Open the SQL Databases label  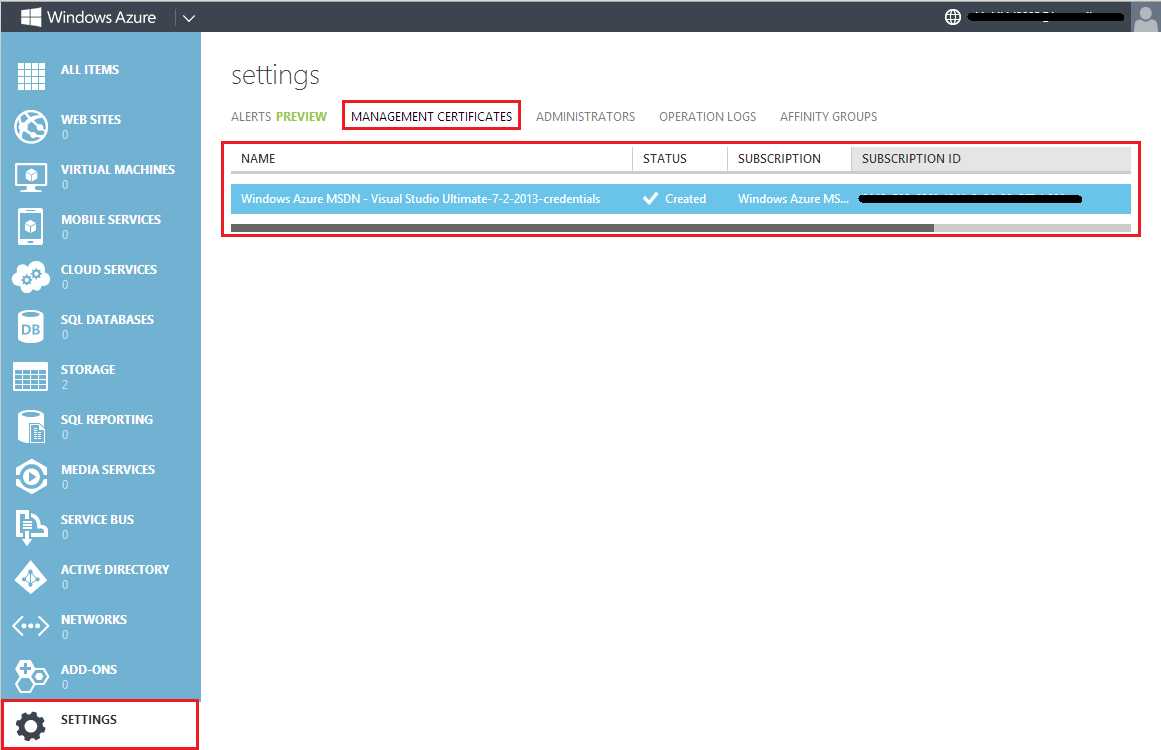(x=107, y=319)
